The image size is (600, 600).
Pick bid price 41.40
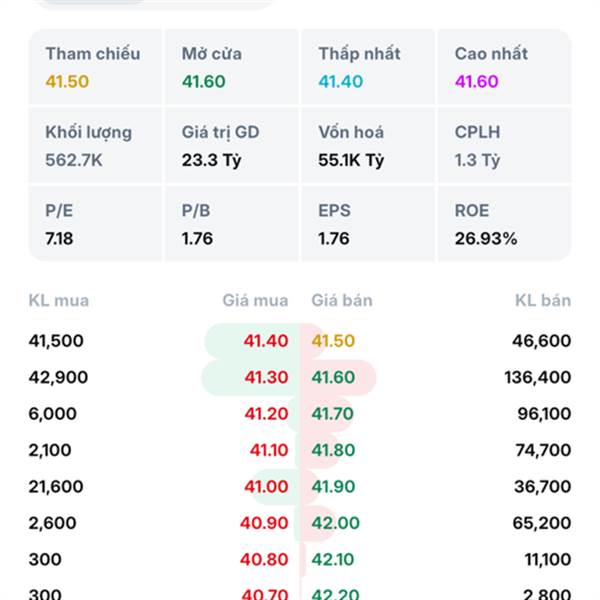[265, 341]
